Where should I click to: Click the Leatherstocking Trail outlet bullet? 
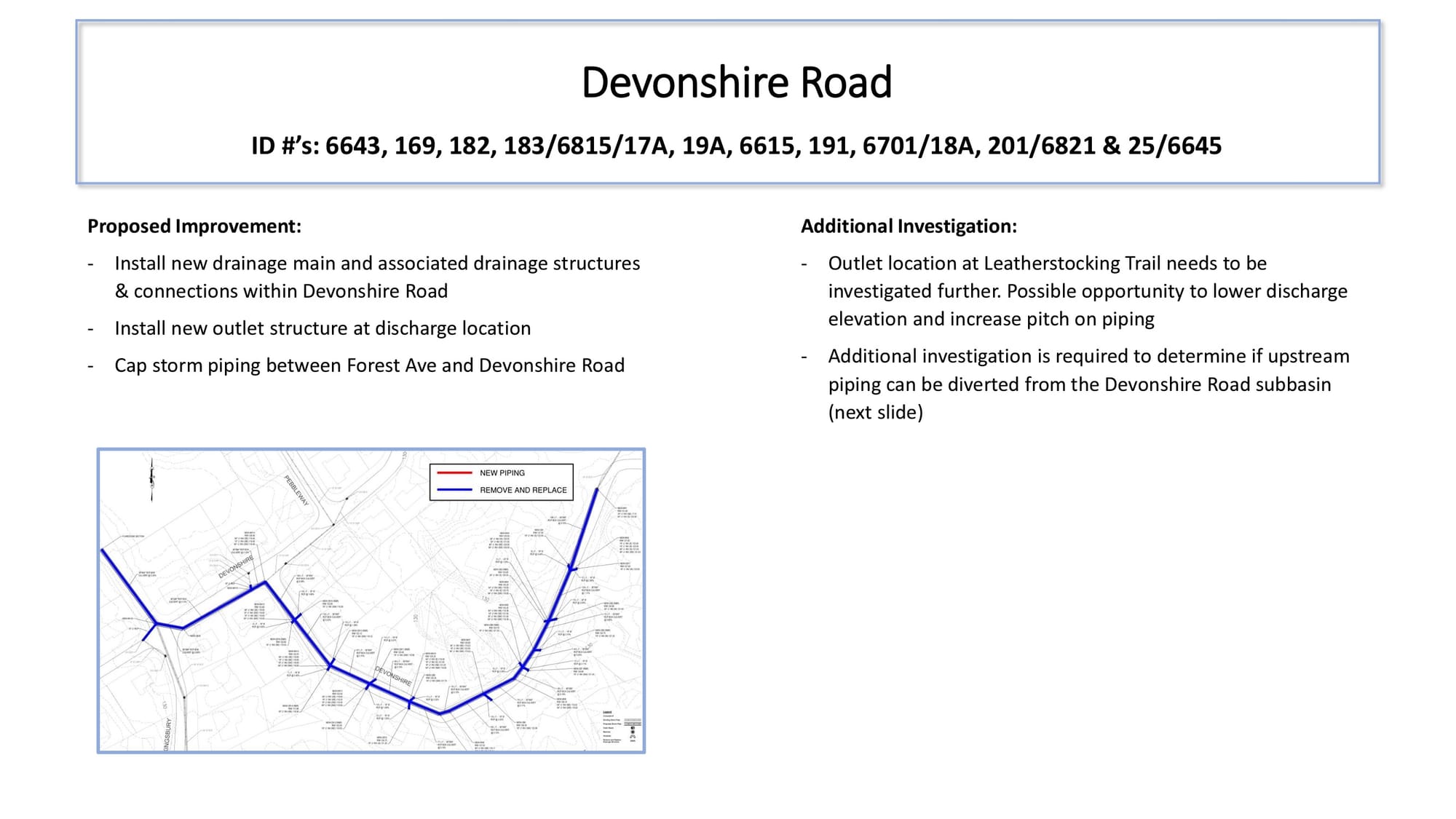[1087, 291]
